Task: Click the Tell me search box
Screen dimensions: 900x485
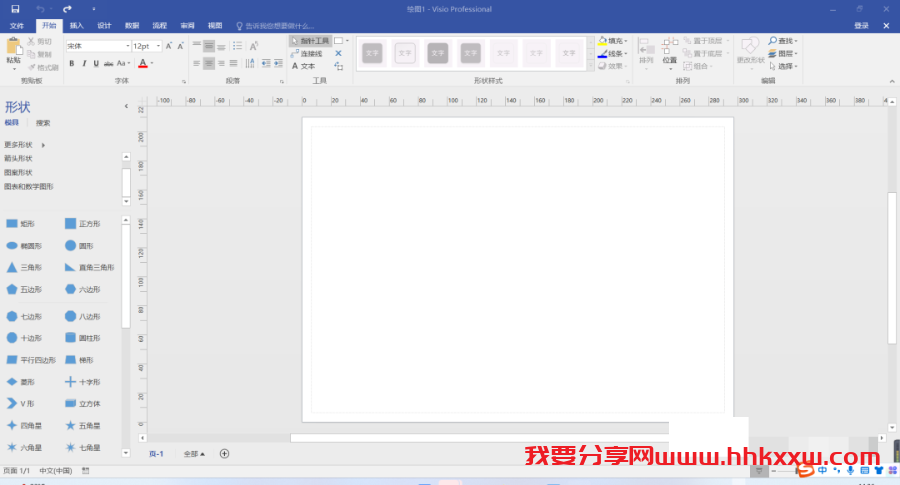Action: [x=275, y=26]
